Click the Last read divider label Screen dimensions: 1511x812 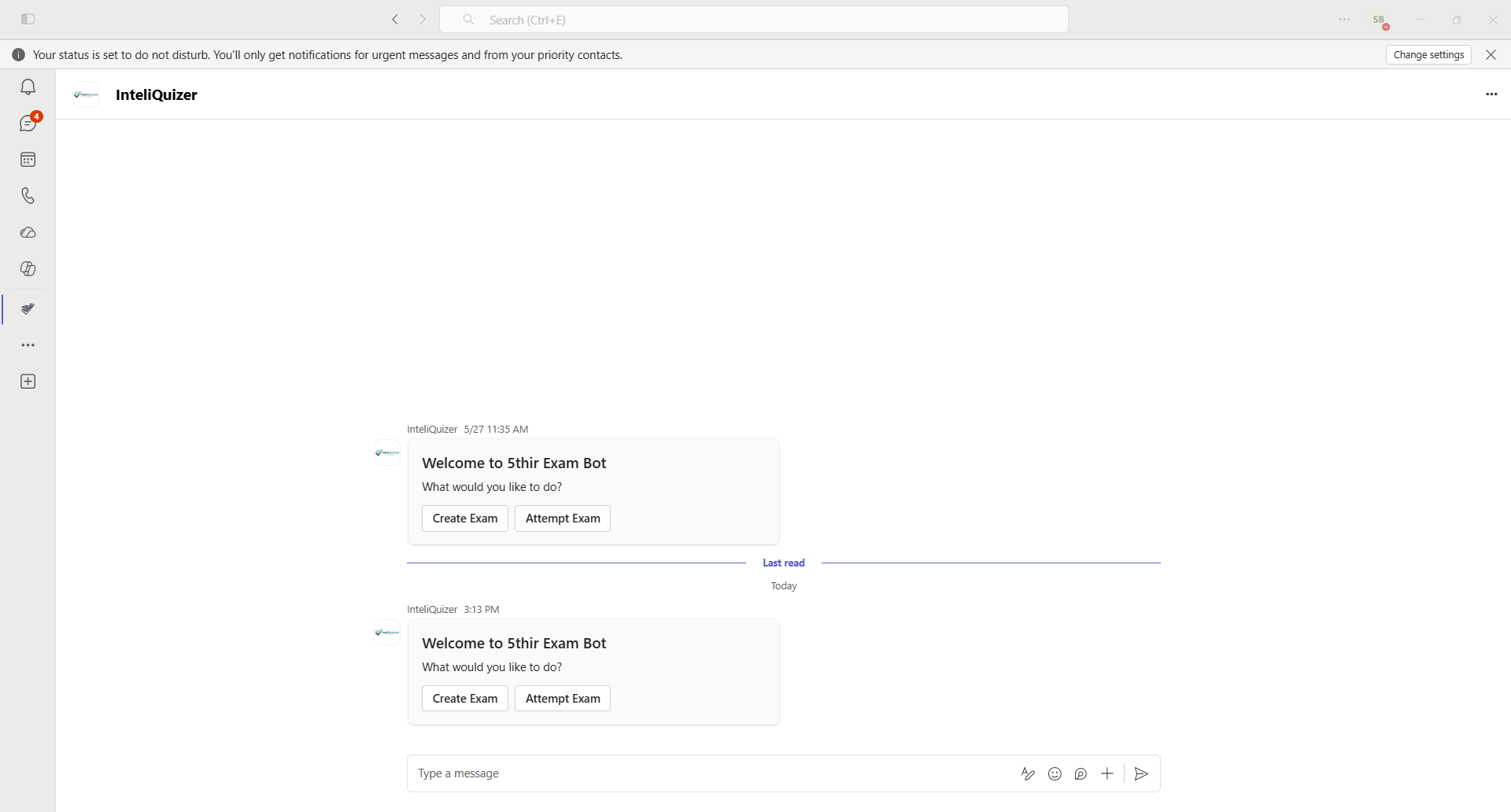784,563
